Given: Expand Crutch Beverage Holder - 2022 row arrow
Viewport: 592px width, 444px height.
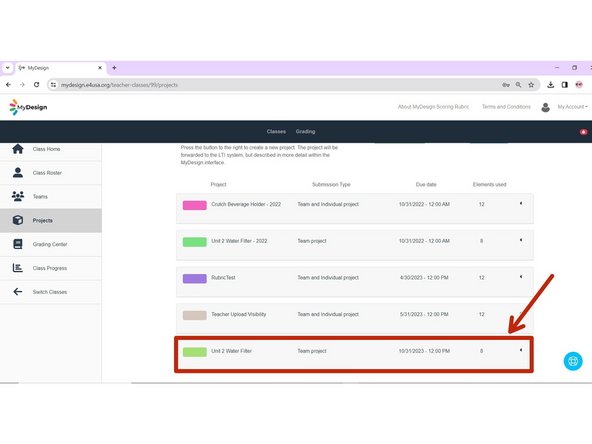Looking at the screenshot, I should [521, 204].
